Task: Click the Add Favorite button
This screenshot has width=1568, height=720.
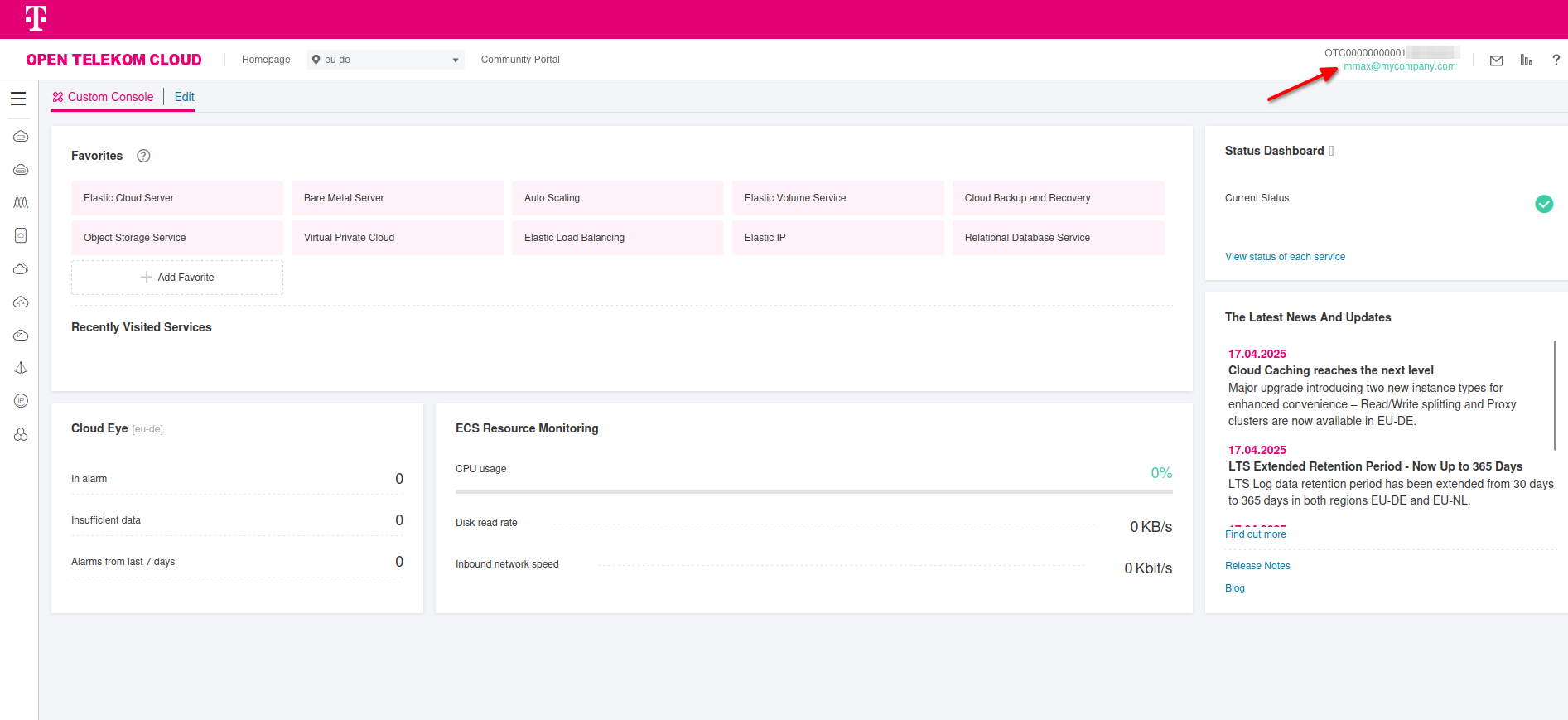Action: tap(177, 278)
